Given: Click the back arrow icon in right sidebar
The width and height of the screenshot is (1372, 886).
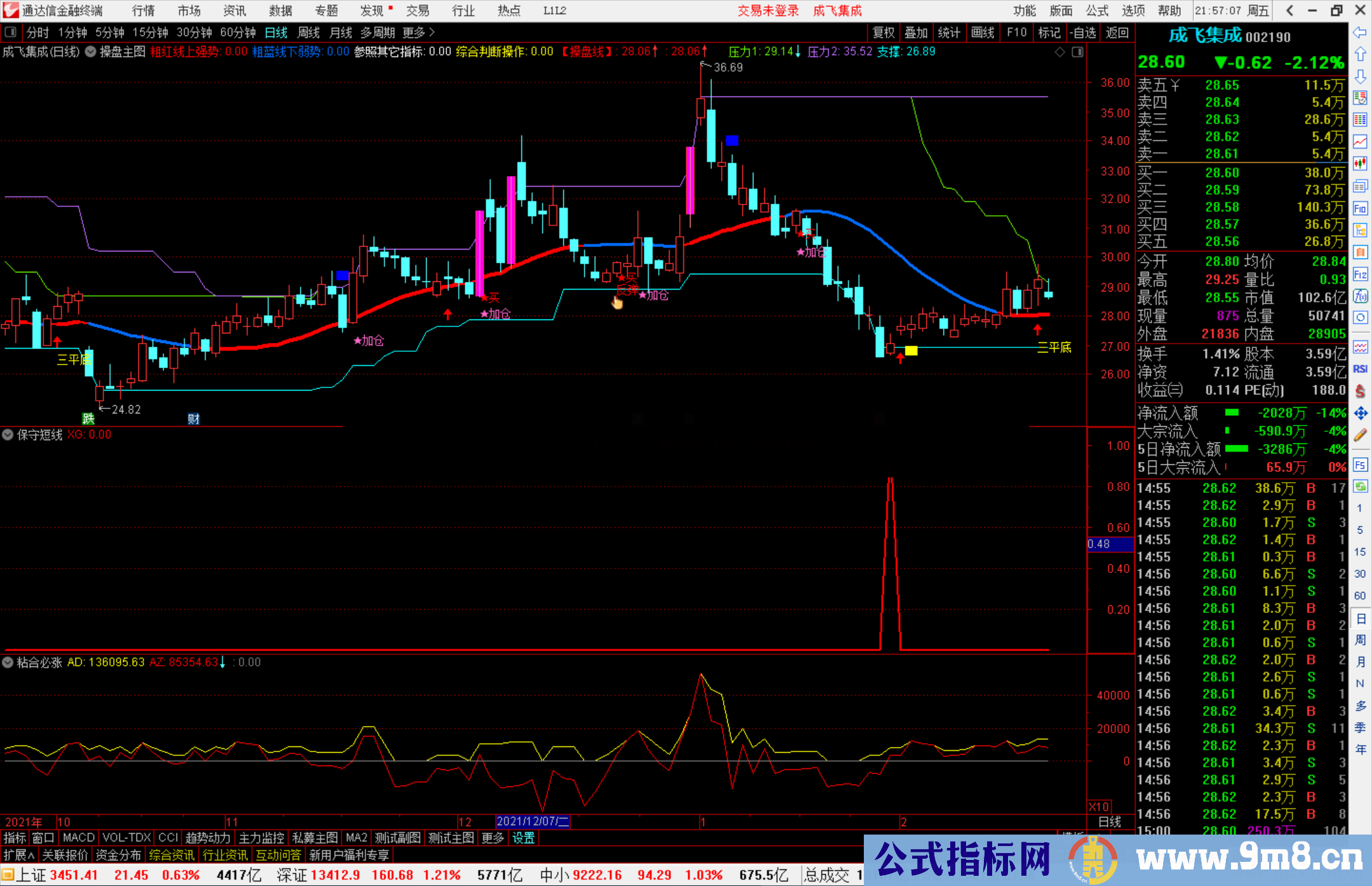Looking at the screenshot, I should tap(1360, 32).
